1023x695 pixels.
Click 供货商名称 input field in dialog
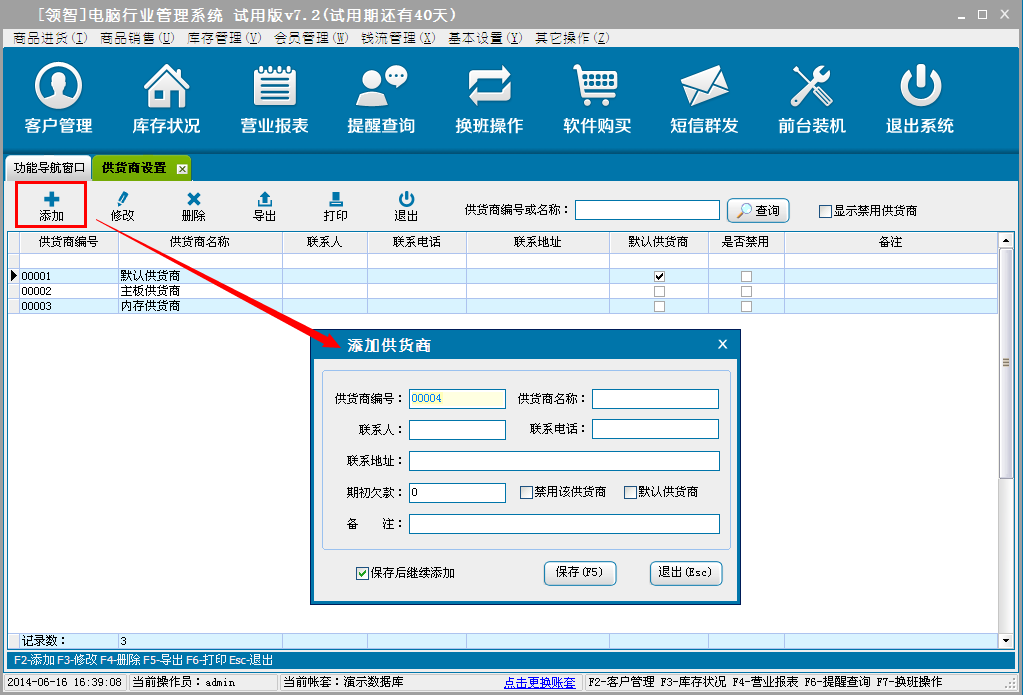[x=655, y=399]
